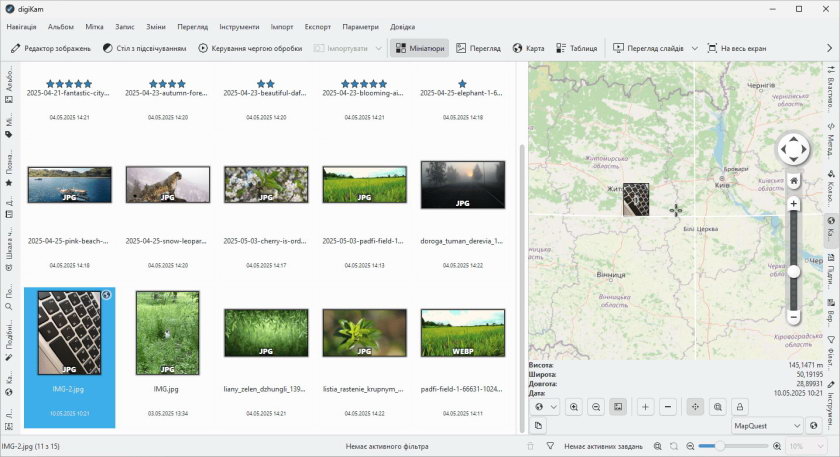This screenshot has height=457, width=840.
Task: Click На весь екран button
Action: (x=737, y=48)
